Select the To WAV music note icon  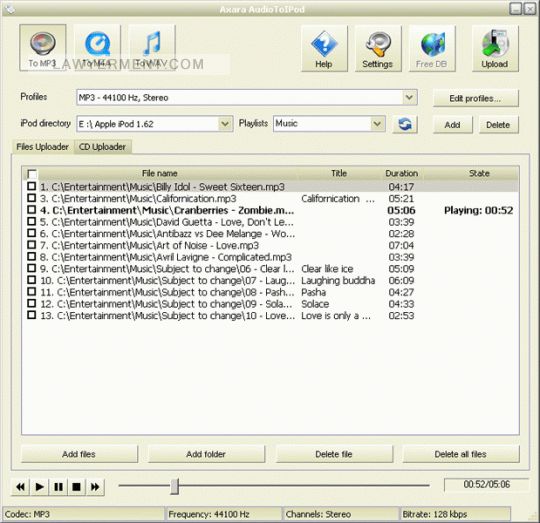click(152, 48)
